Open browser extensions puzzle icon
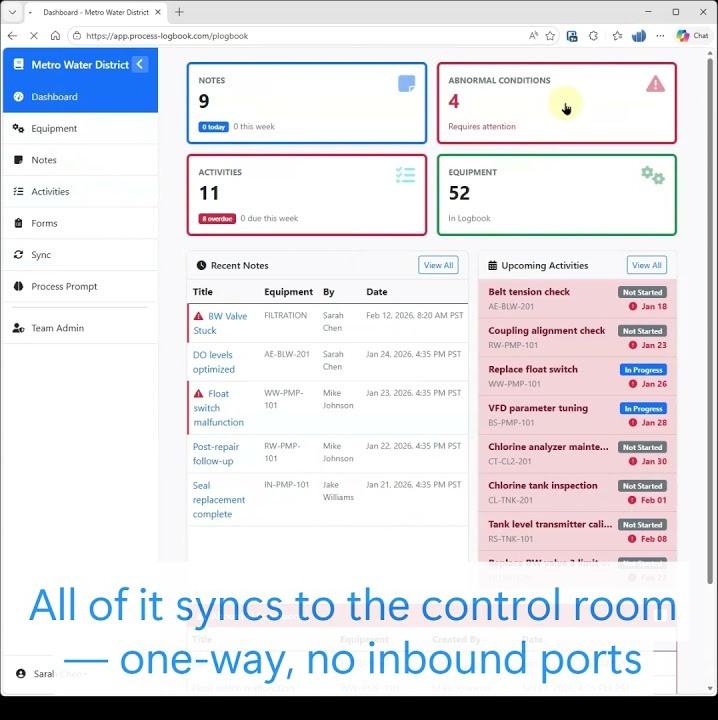718x720 pixels. point(593,36)
